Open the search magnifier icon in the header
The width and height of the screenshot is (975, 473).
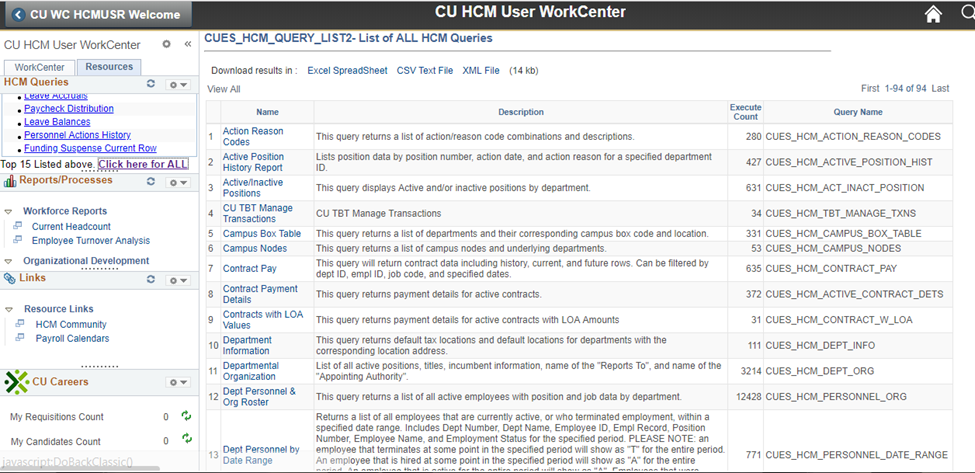coord(968,14)
